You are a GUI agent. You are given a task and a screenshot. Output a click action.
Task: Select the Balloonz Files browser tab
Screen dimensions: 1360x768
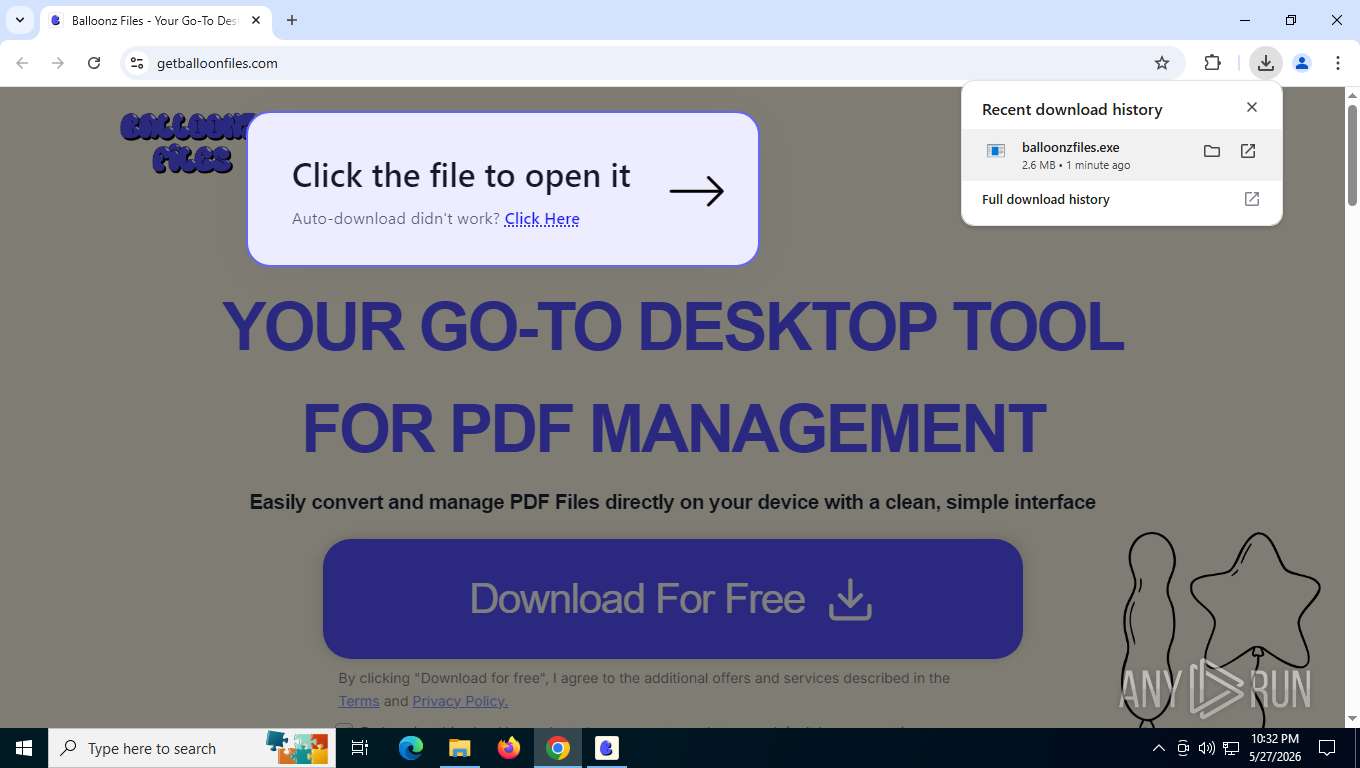click(155, 20)
